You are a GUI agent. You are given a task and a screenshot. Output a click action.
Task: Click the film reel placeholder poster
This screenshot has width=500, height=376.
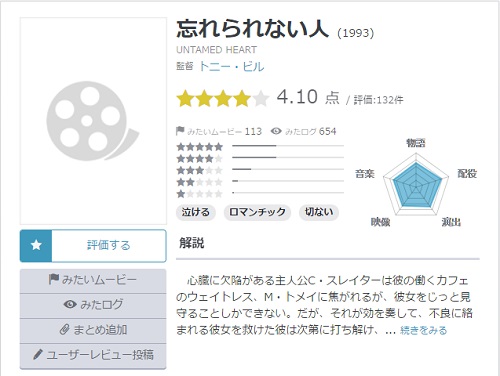coord(93,121)
